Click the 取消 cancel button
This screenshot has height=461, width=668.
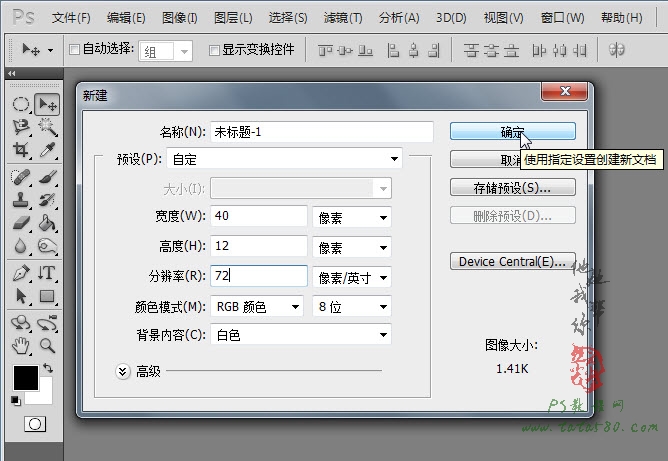[x=486, y=159]
